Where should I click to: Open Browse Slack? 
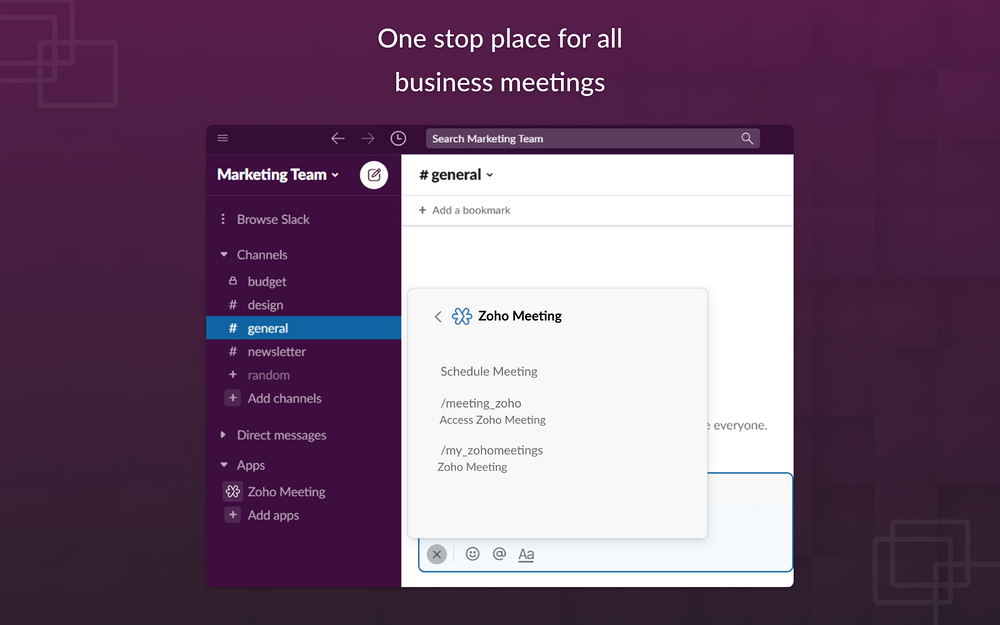click(x=273, y=219)
